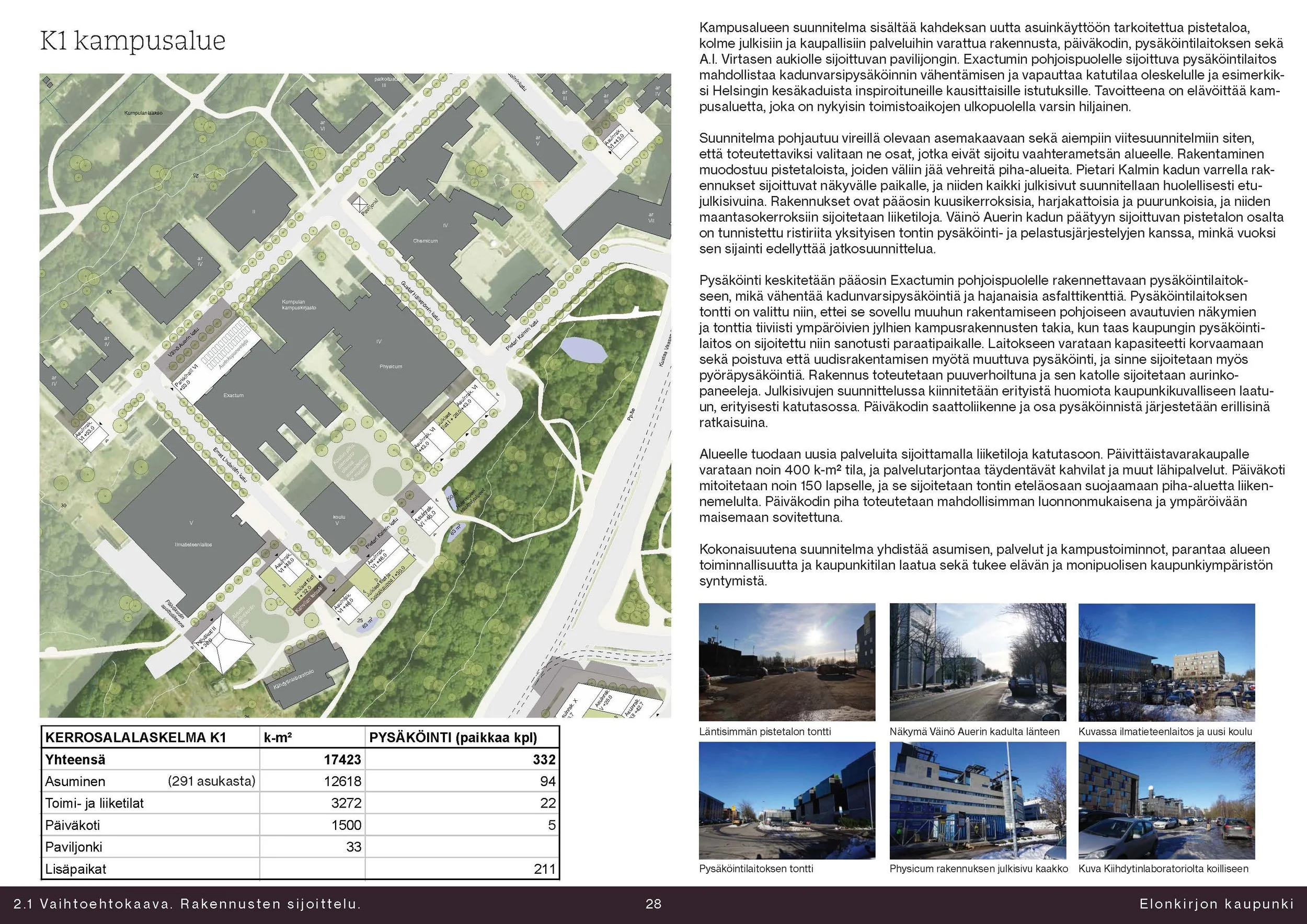The width and height of the screenshot is (1307, 924).
Task: Click the Paviljonki area value 33
Action: 353,847
